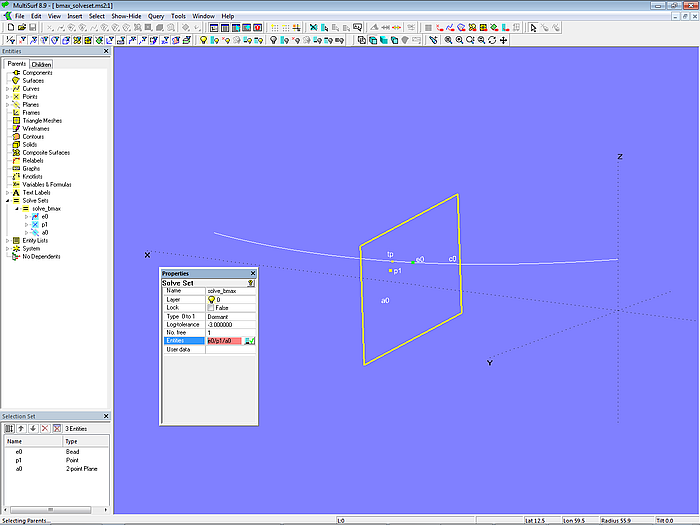This screenshot has height=525, width=700.
Task: Select the solve_bmax tree item
Action: coord(46,208)
